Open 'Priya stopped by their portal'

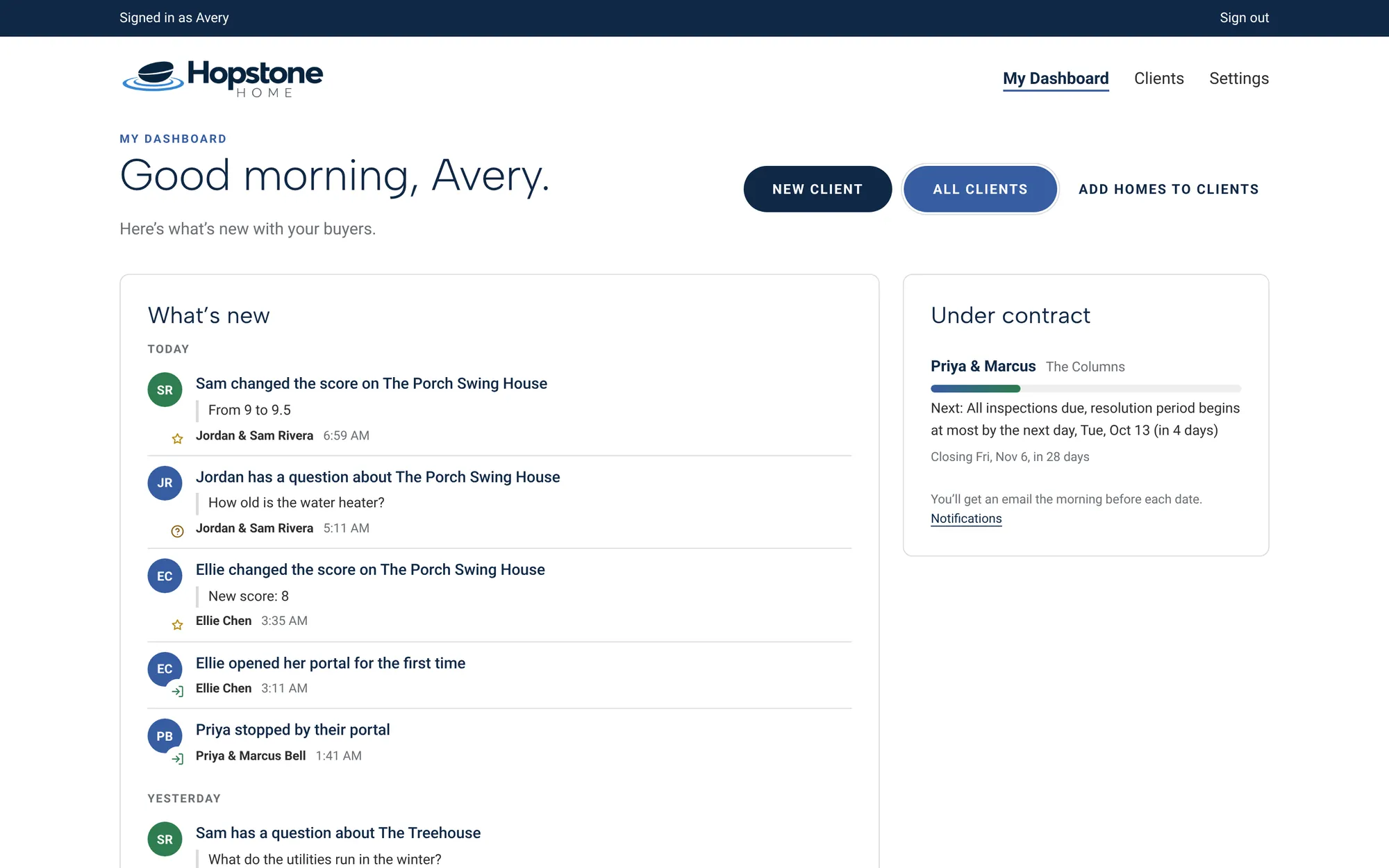292,730
